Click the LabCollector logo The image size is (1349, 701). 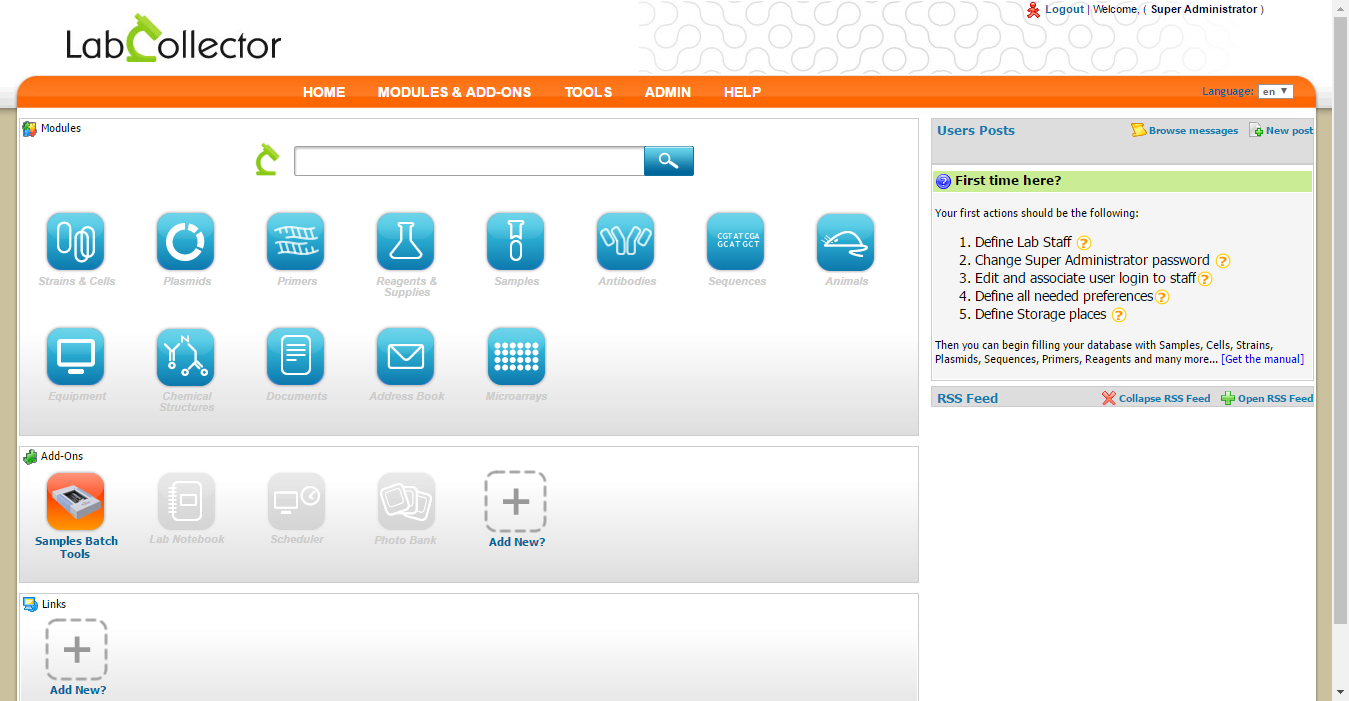[x=174, y=40]
